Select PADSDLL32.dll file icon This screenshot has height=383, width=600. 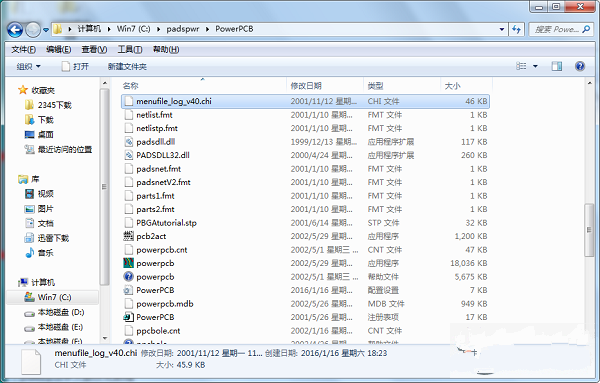pyautogui.click(x=129, y=155)
